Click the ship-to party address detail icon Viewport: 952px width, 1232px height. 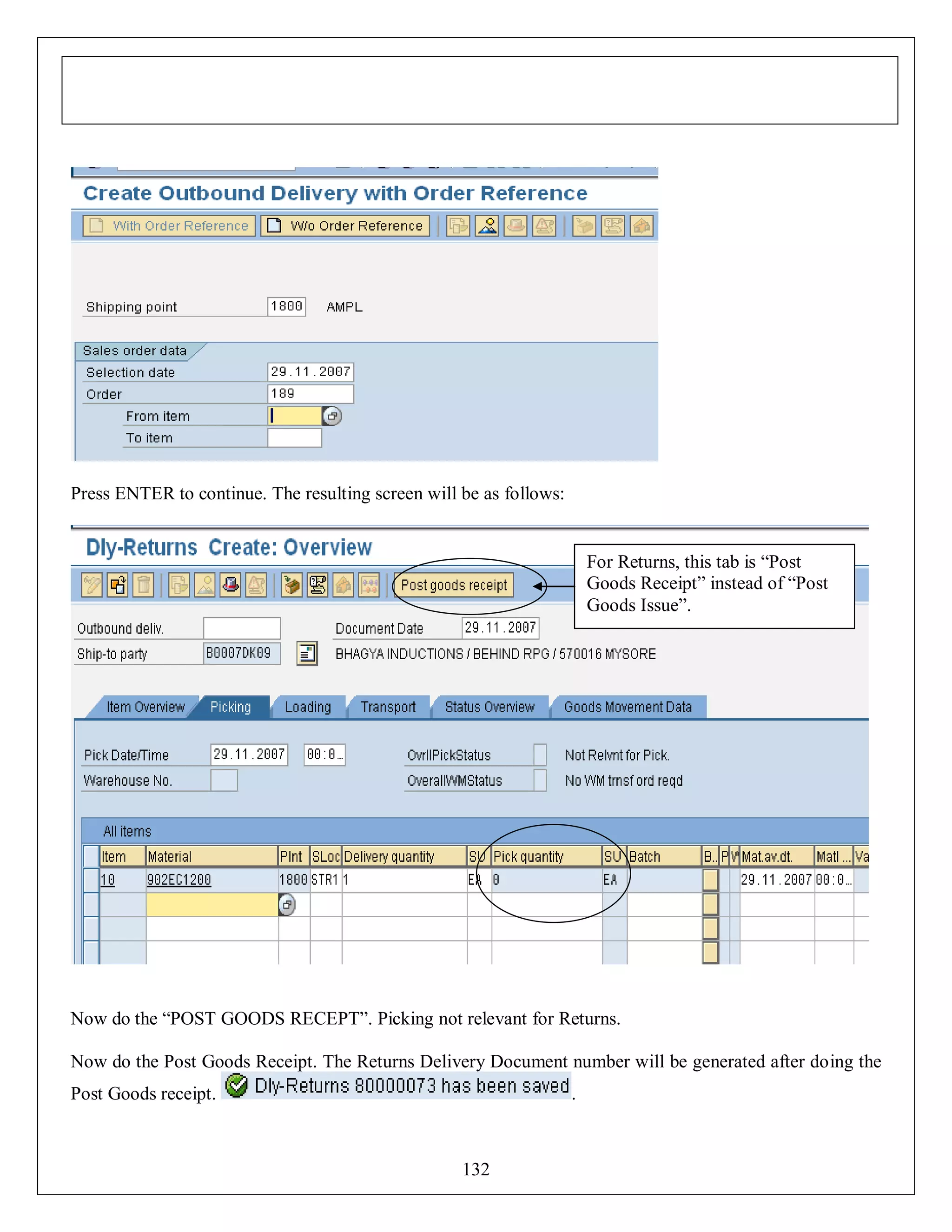pos(307,654)
